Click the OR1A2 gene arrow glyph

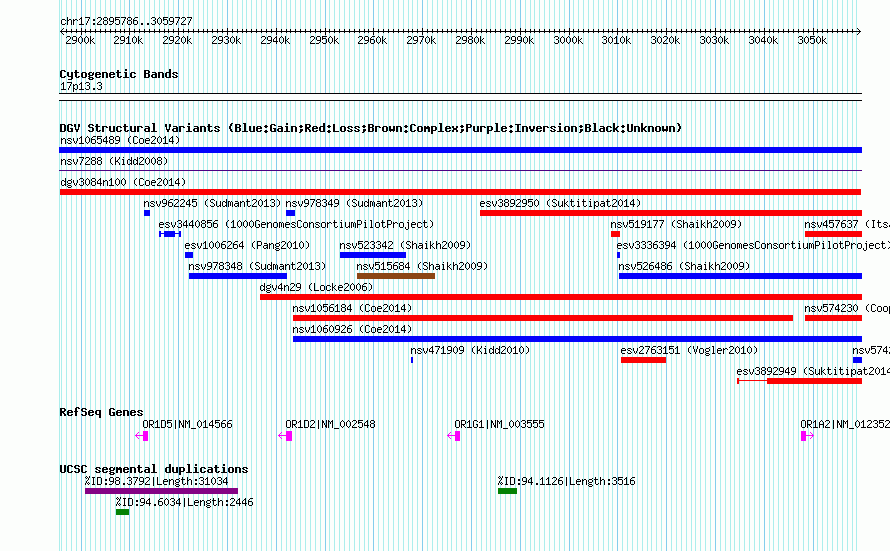[x=808, y=436]
